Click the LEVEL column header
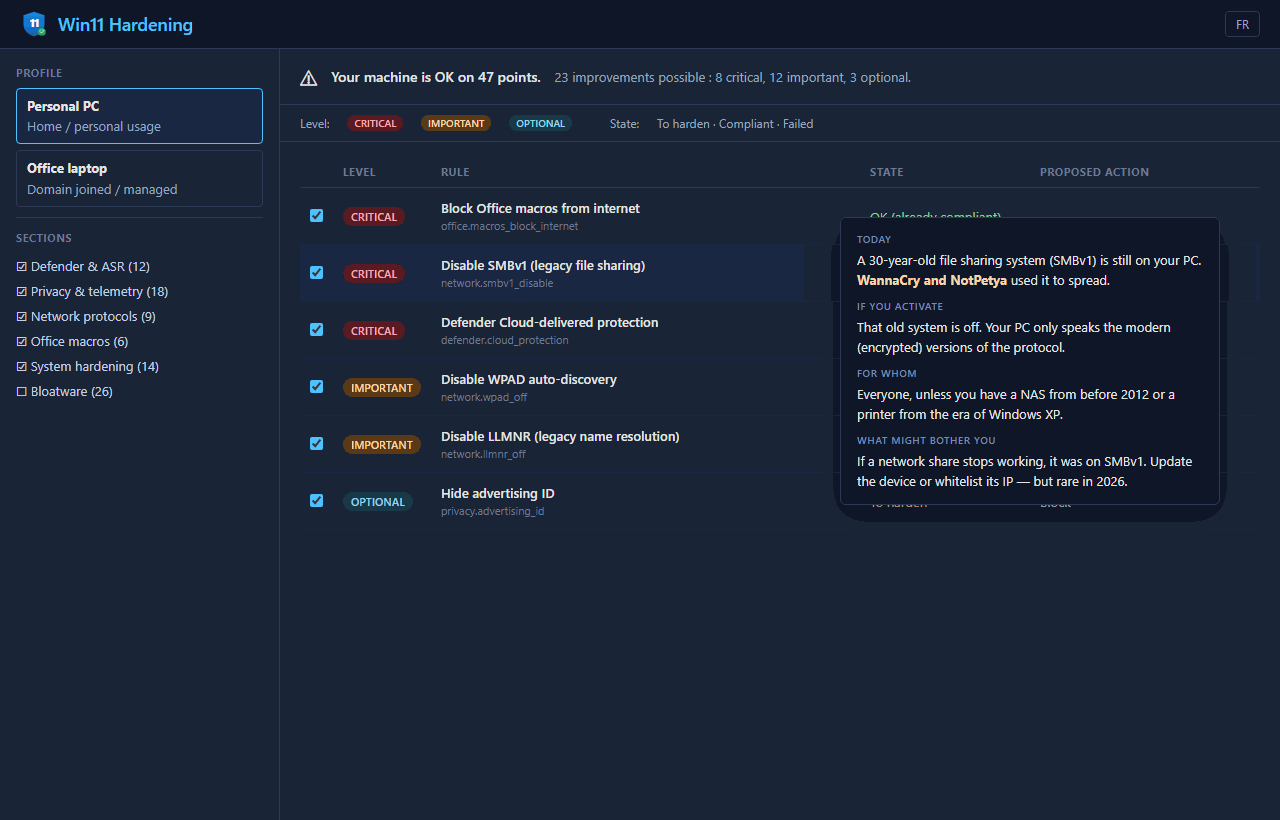This screenshot has width=1280, height=820. [359, 172]
